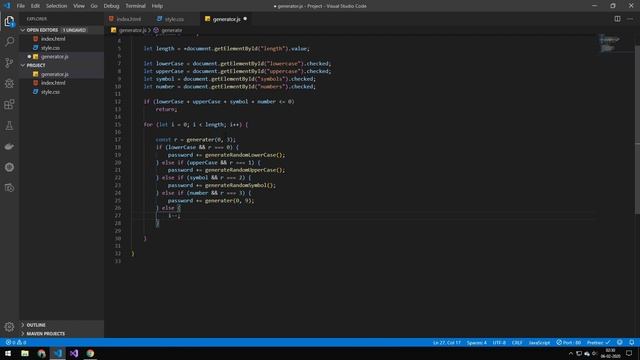The image size is (640, 360).
Task: Change the JavaScript language mode
Action: (539, 342)
